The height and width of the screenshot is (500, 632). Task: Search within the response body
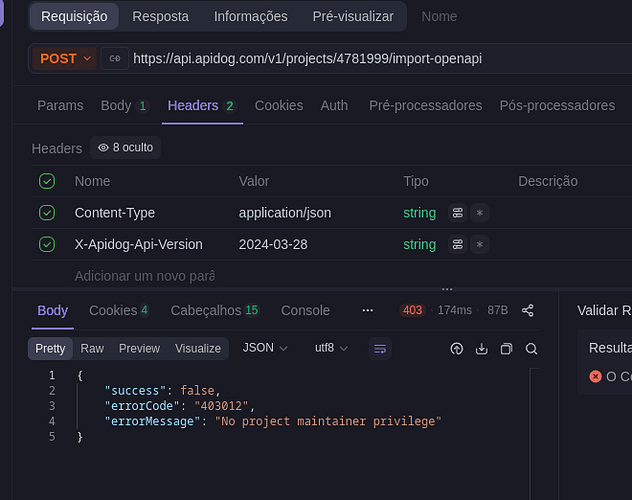click(531, 349)
